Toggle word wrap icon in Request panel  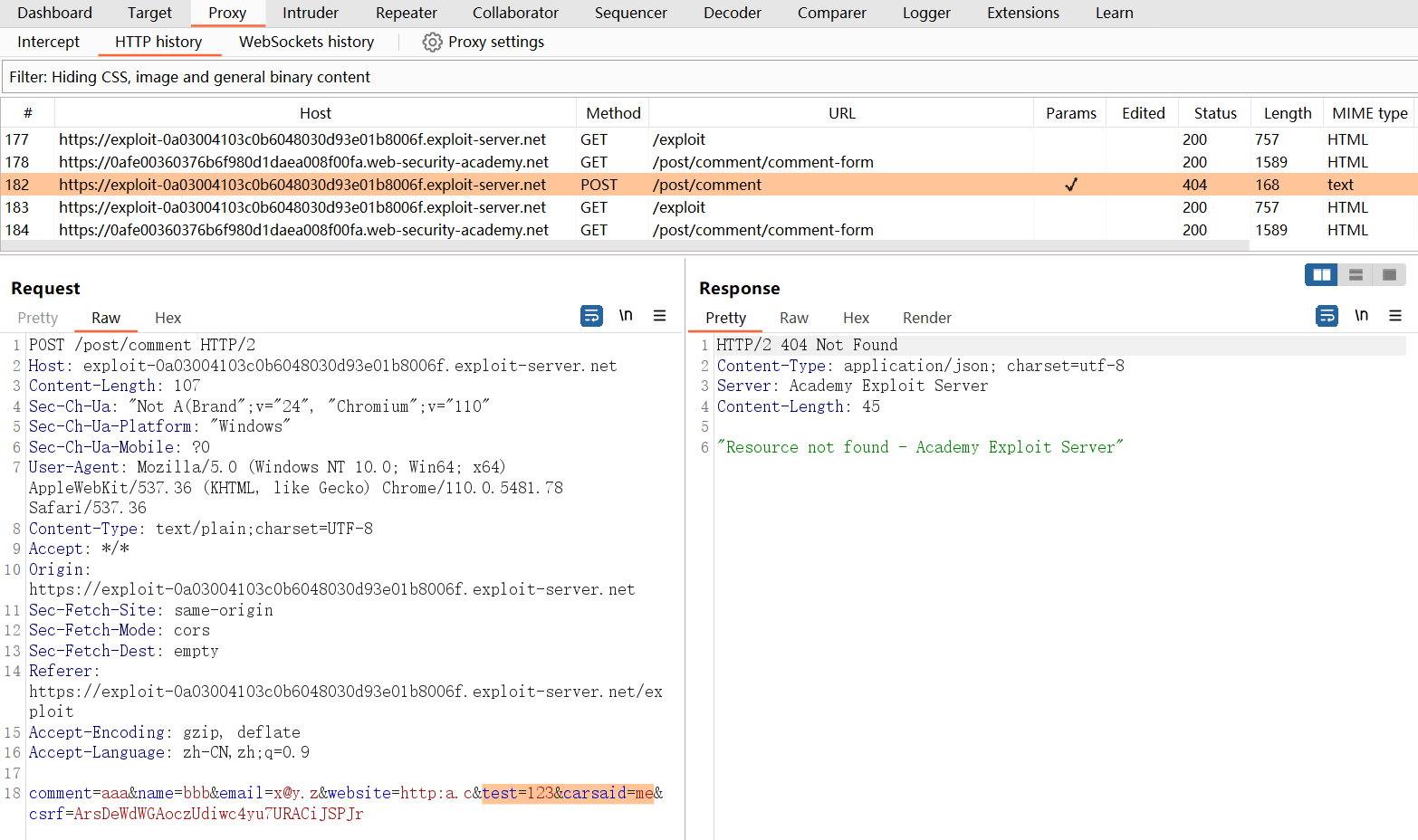click(591, 316)
